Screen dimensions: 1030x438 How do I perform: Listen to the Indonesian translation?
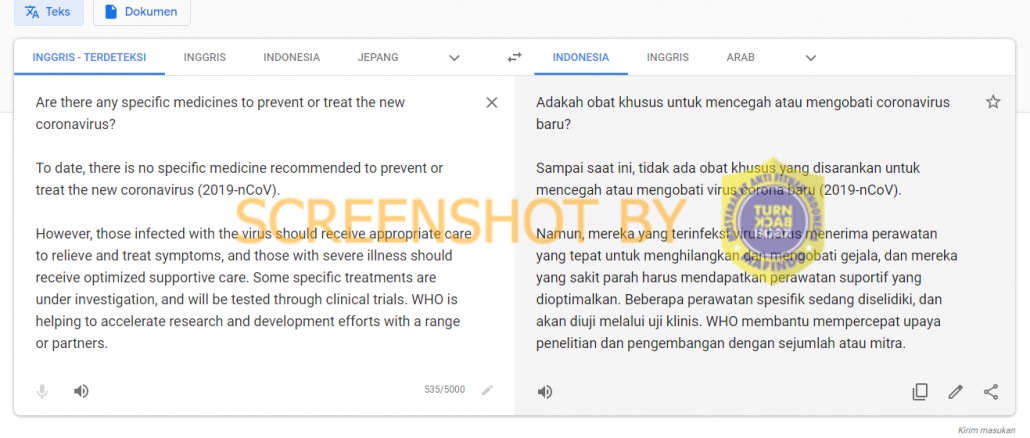coord(545,393)
